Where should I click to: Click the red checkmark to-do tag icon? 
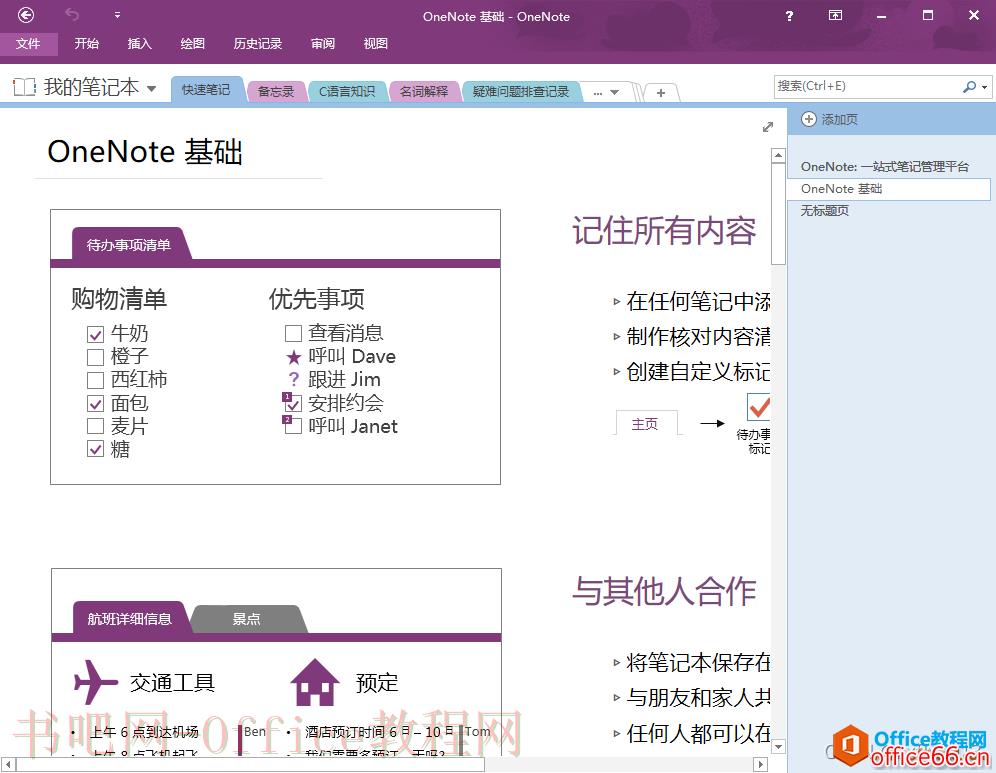tap(759, 407)
